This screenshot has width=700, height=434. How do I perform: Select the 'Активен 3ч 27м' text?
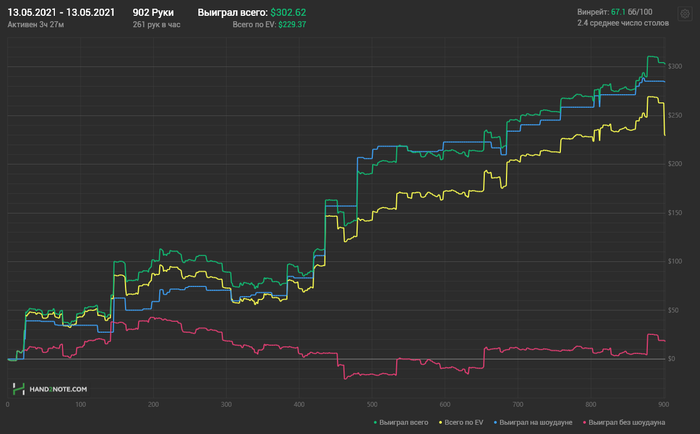(36, 25)
